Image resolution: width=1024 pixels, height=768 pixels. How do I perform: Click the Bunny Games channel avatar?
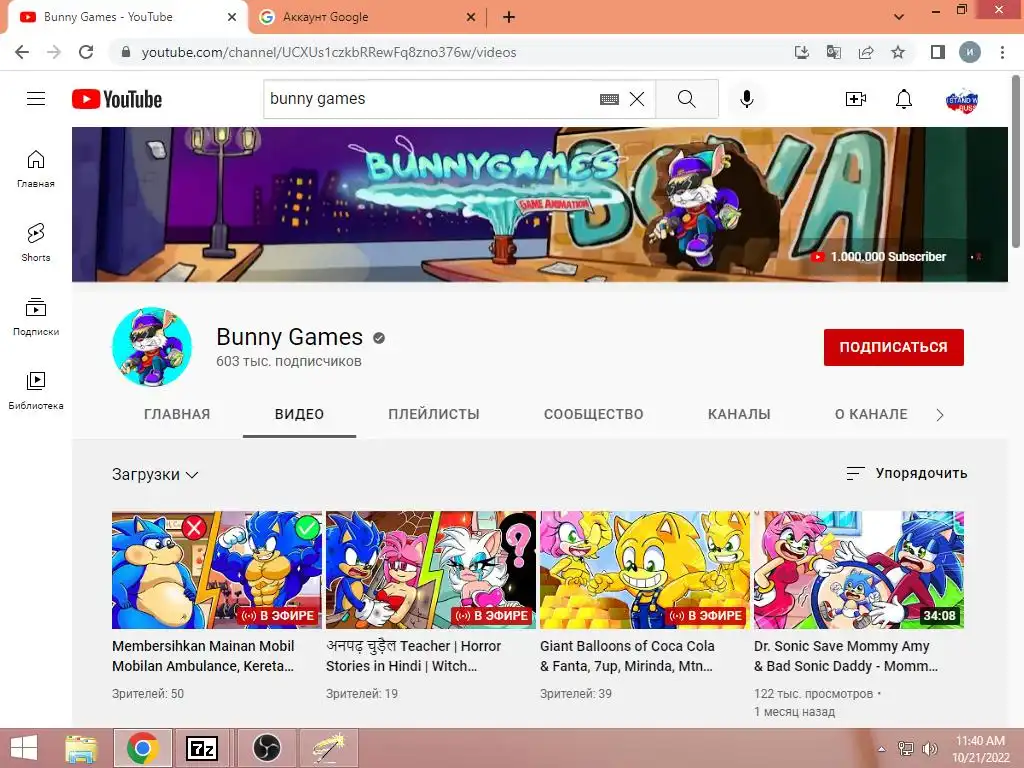click(152, 347)
